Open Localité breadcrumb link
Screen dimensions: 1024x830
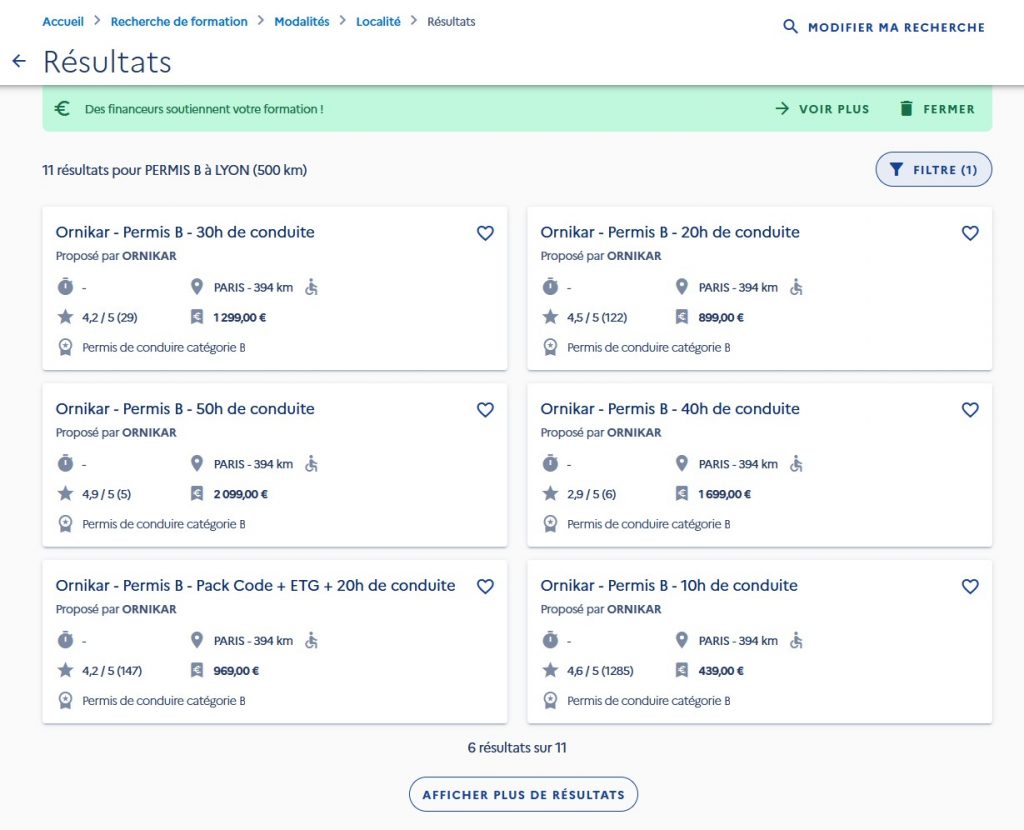378,22
